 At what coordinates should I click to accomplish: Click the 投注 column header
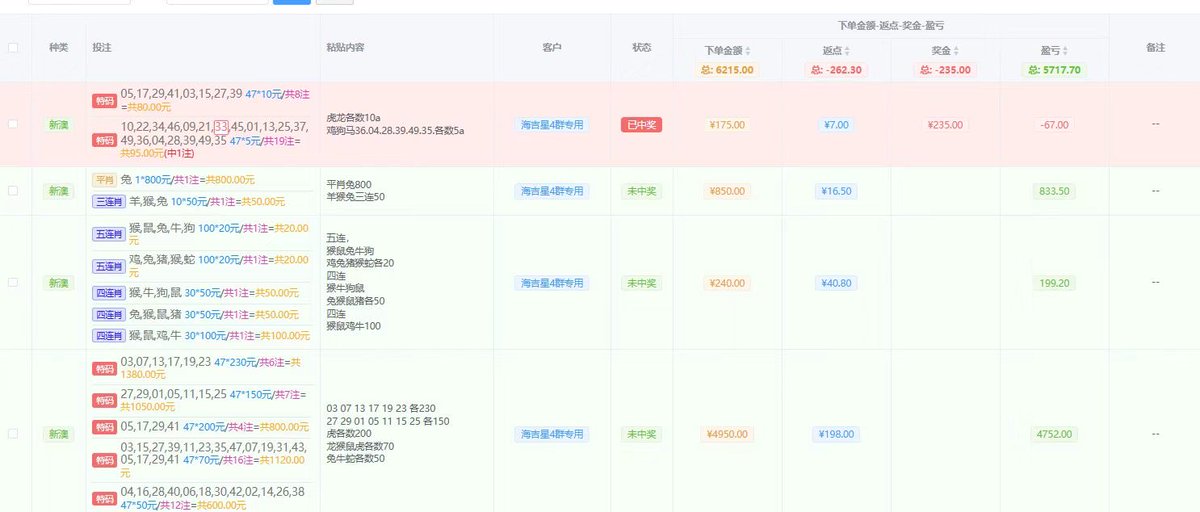click(x=101, y=47)
